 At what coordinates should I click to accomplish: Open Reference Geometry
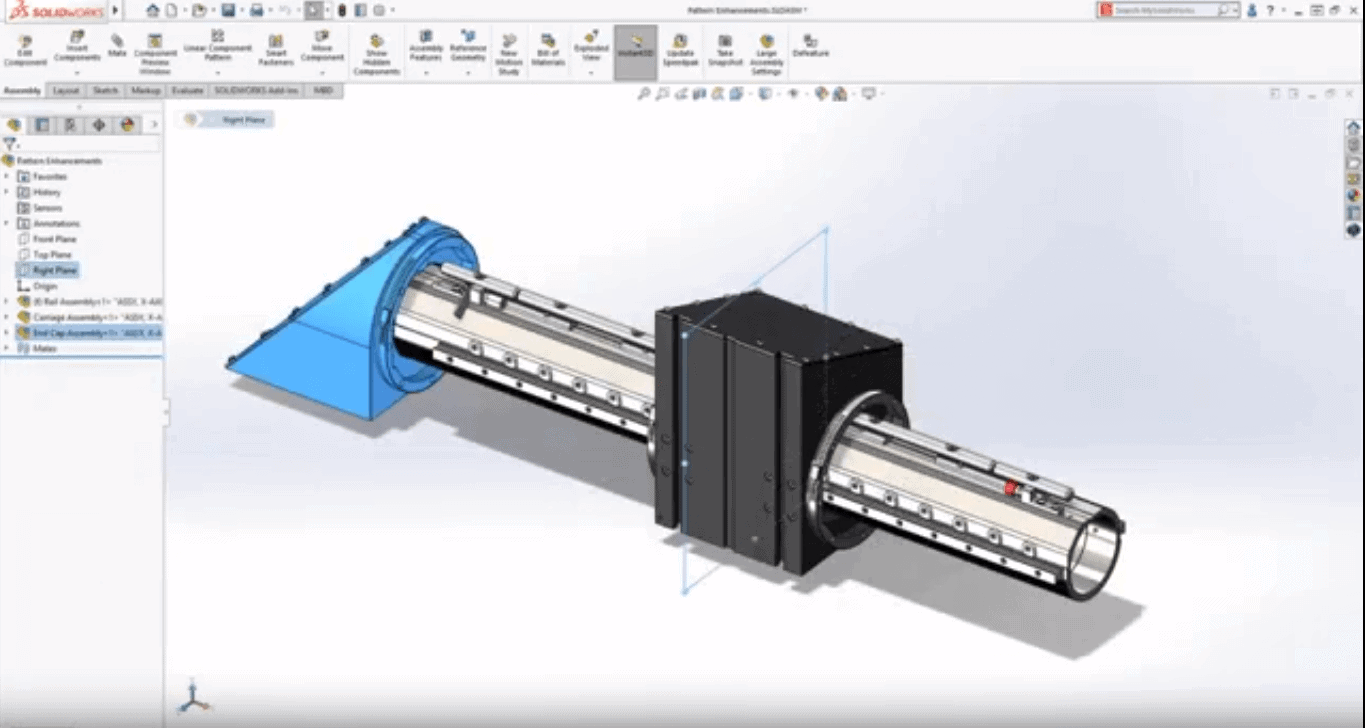pyautogui.click(x=468, y=46)
